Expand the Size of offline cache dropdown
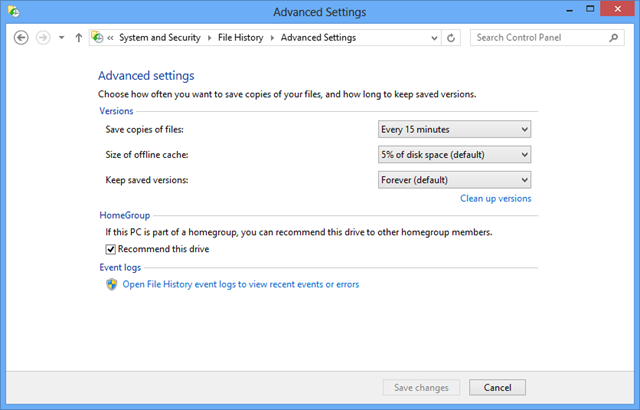This screenshot has width=640, height=410. click(x=454, y=155)
